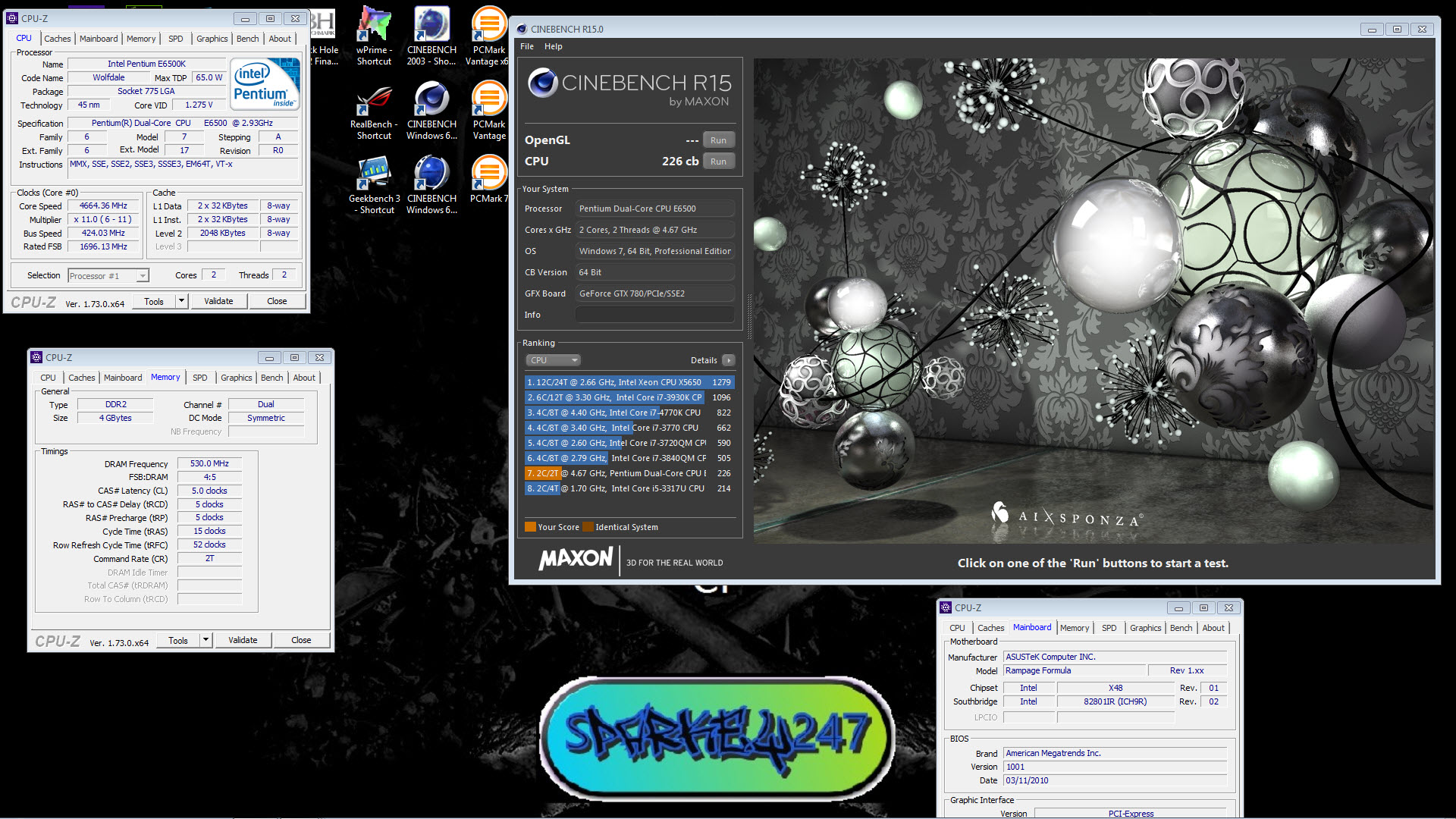
Task: Click the AIXSPONZA render preview image
Action: click(x=1094, y=301)
